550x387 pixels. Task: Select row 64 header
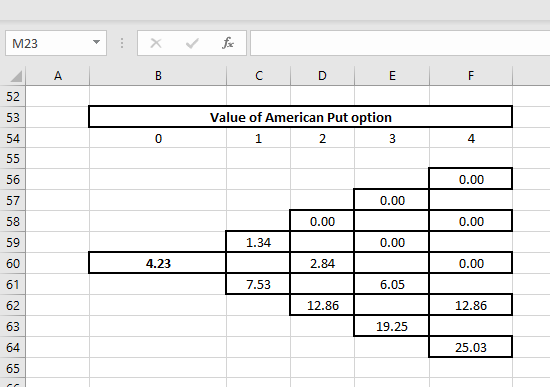[x=13, y=347]
